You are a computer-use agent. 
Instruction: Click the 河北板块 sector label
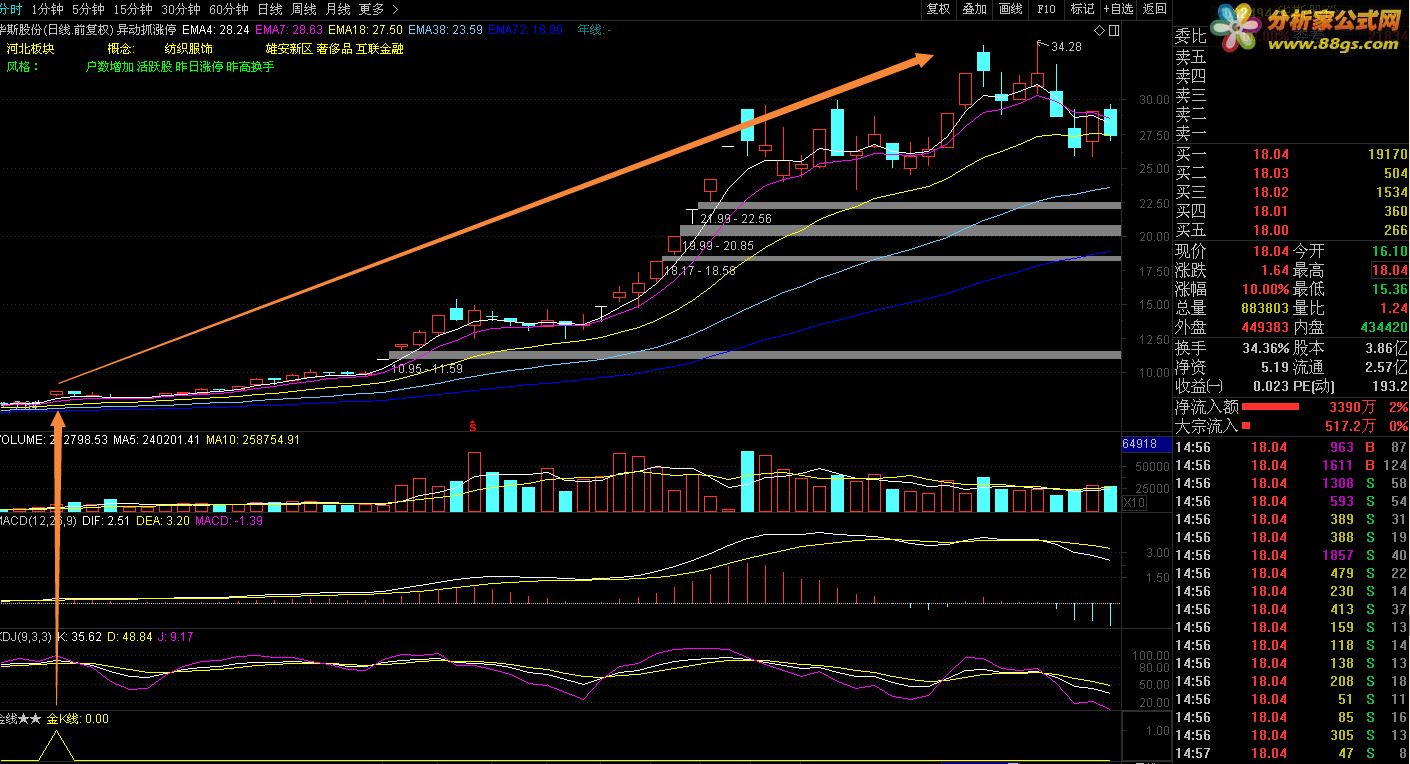31,48
